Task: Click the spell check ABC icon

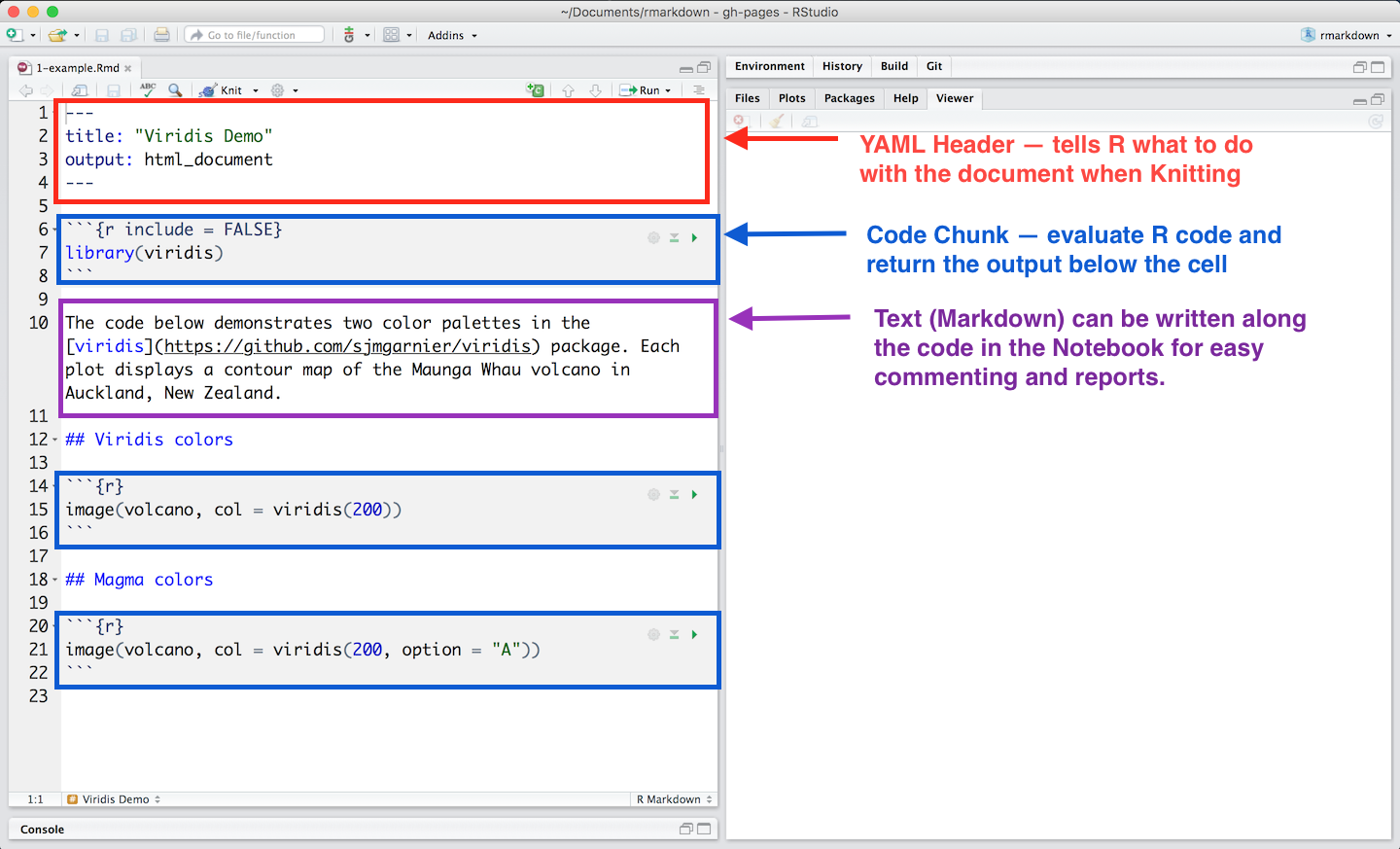Action: click(x=148, y=89)
